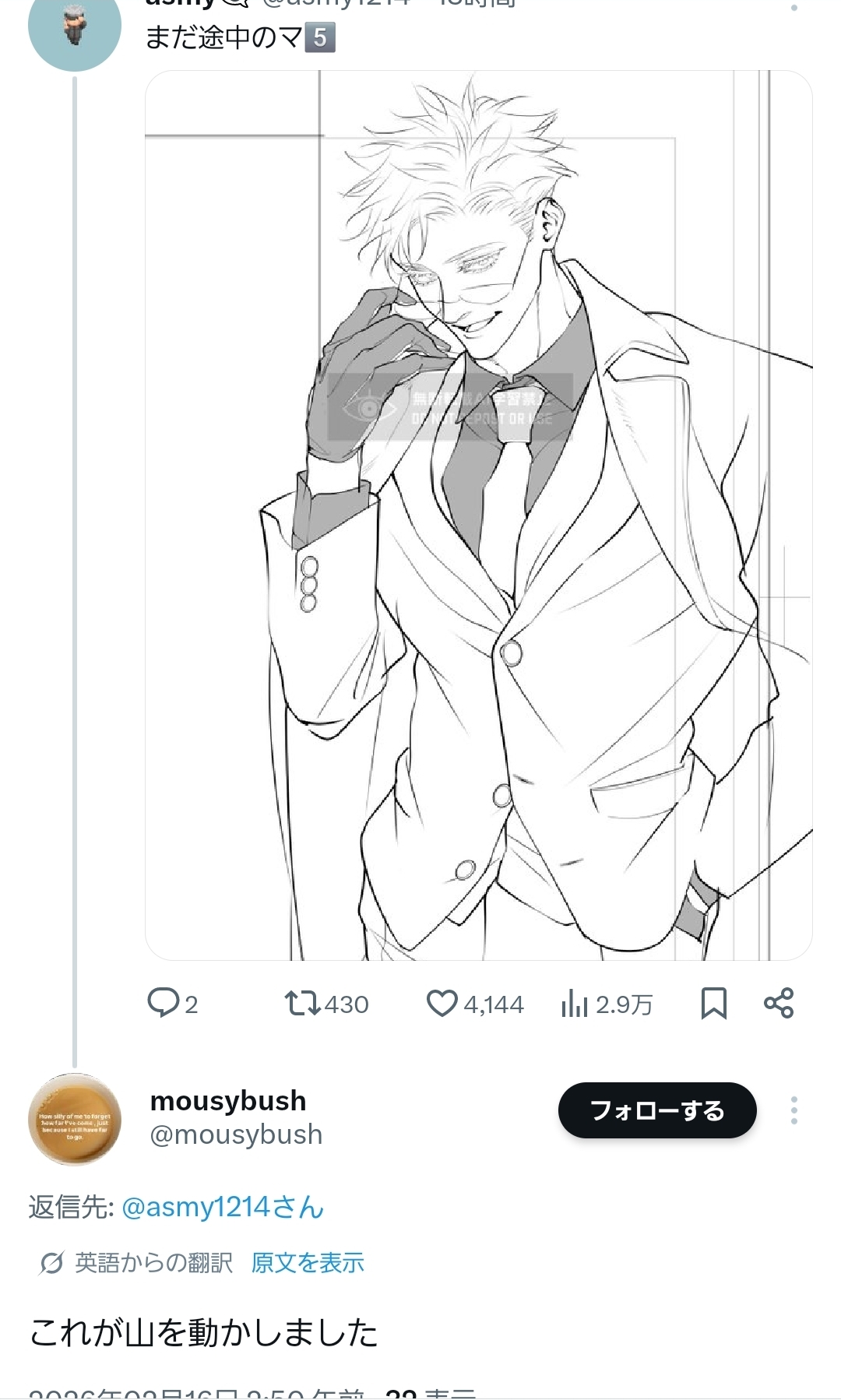Screen dimensions: 841x1400
Task: Tap the reply speech bubble icon
Action: [164, 1003]
